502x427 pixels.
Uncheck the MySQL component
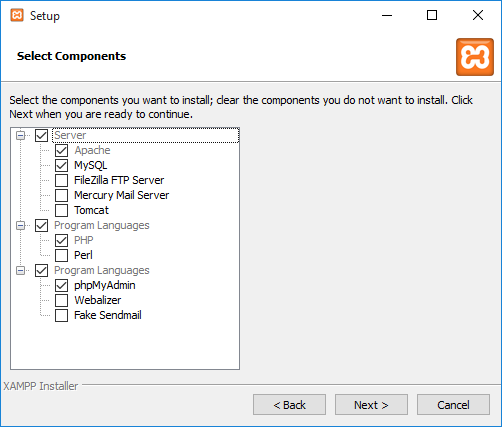(61, 165)
